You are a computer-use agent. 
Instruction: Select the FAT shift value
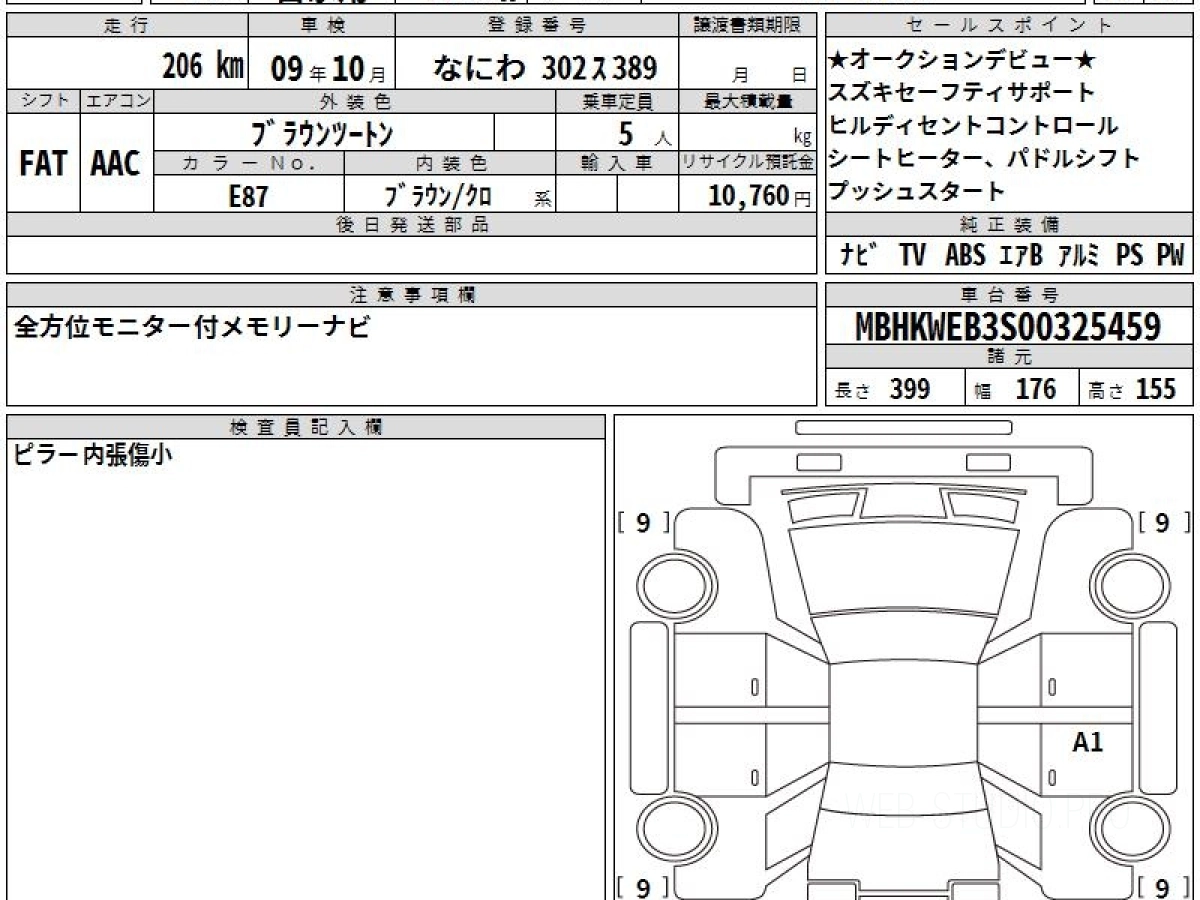coord(43,164)
